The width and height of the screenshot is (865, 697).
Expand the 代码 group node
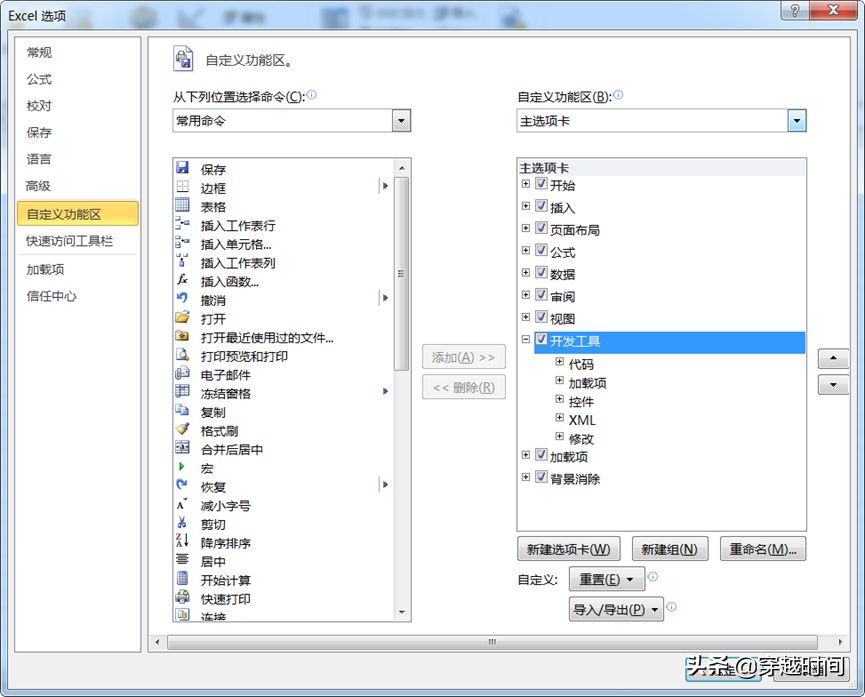559,362
